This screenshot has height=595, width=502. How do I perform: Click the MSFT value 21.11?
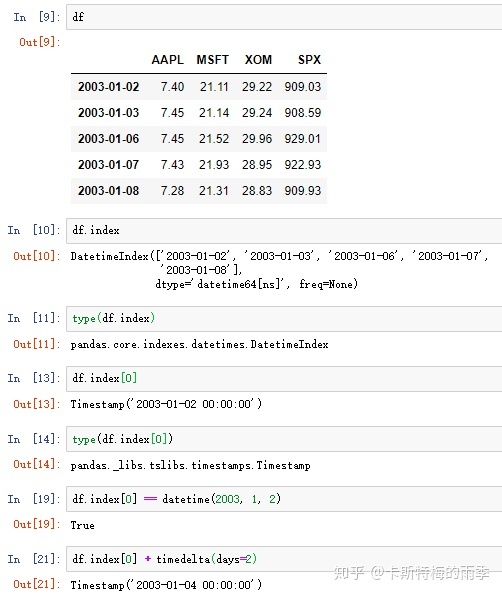[x=214, y=87]
